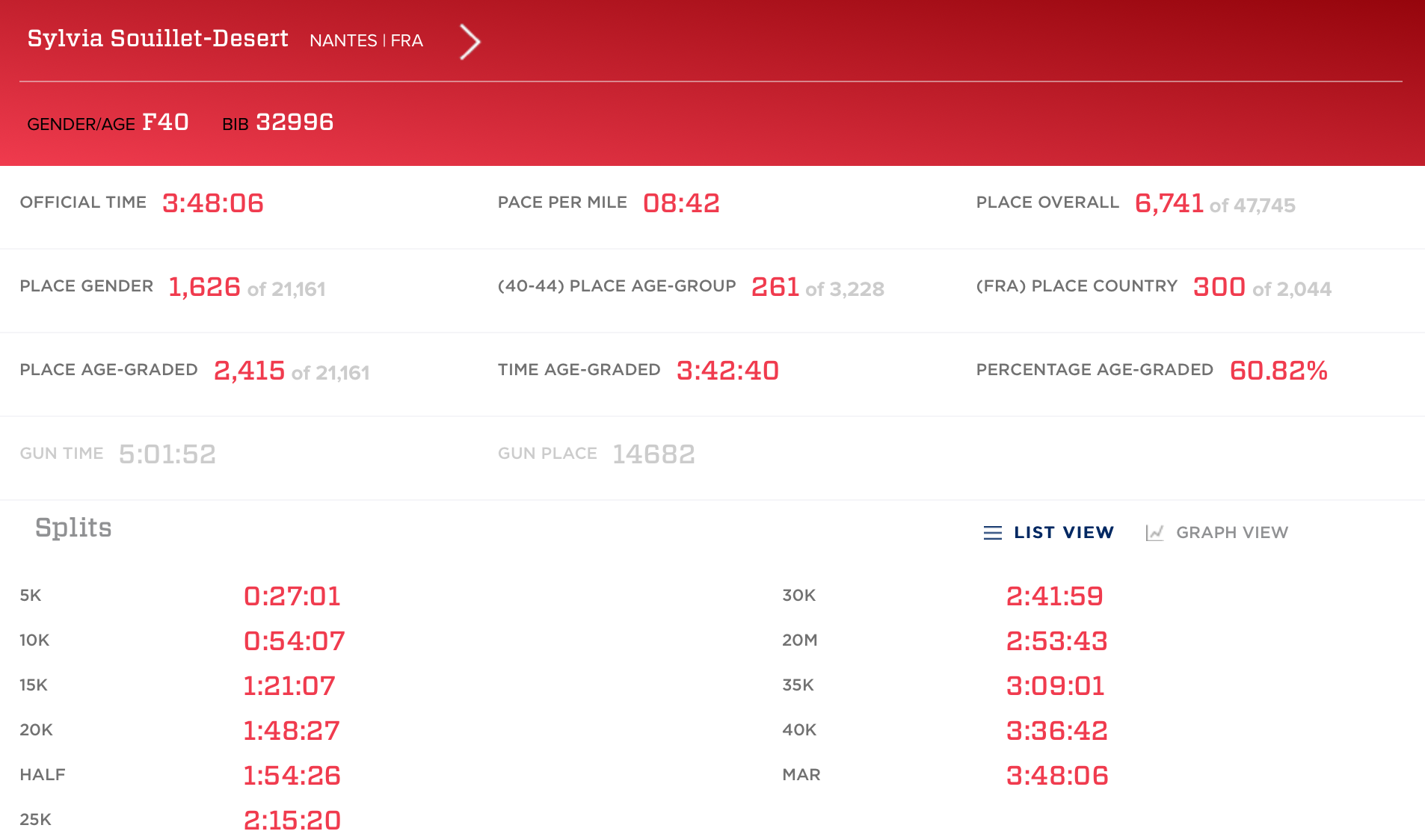
Task: Click the percentage age-graded 60.82% value
Action: click(x=1278, y=371)
